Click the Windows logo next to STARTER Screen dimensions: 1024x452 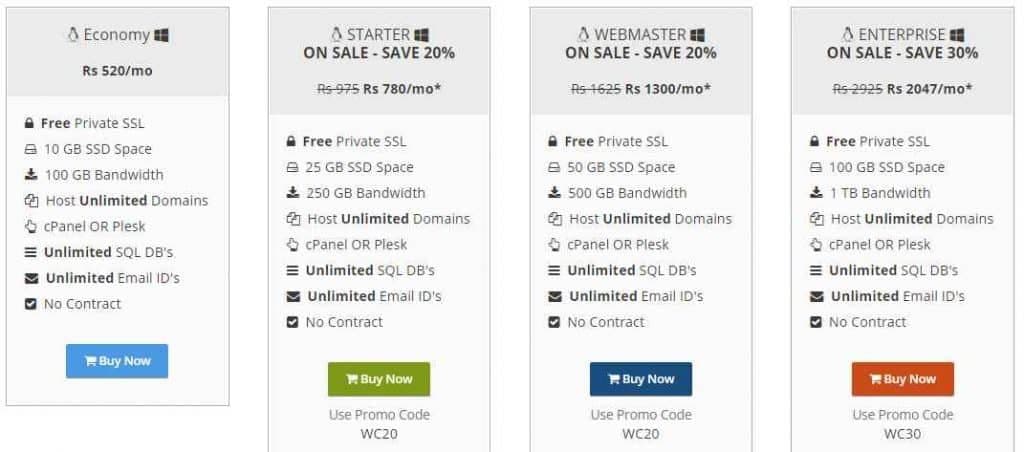[x=421, y=35]
